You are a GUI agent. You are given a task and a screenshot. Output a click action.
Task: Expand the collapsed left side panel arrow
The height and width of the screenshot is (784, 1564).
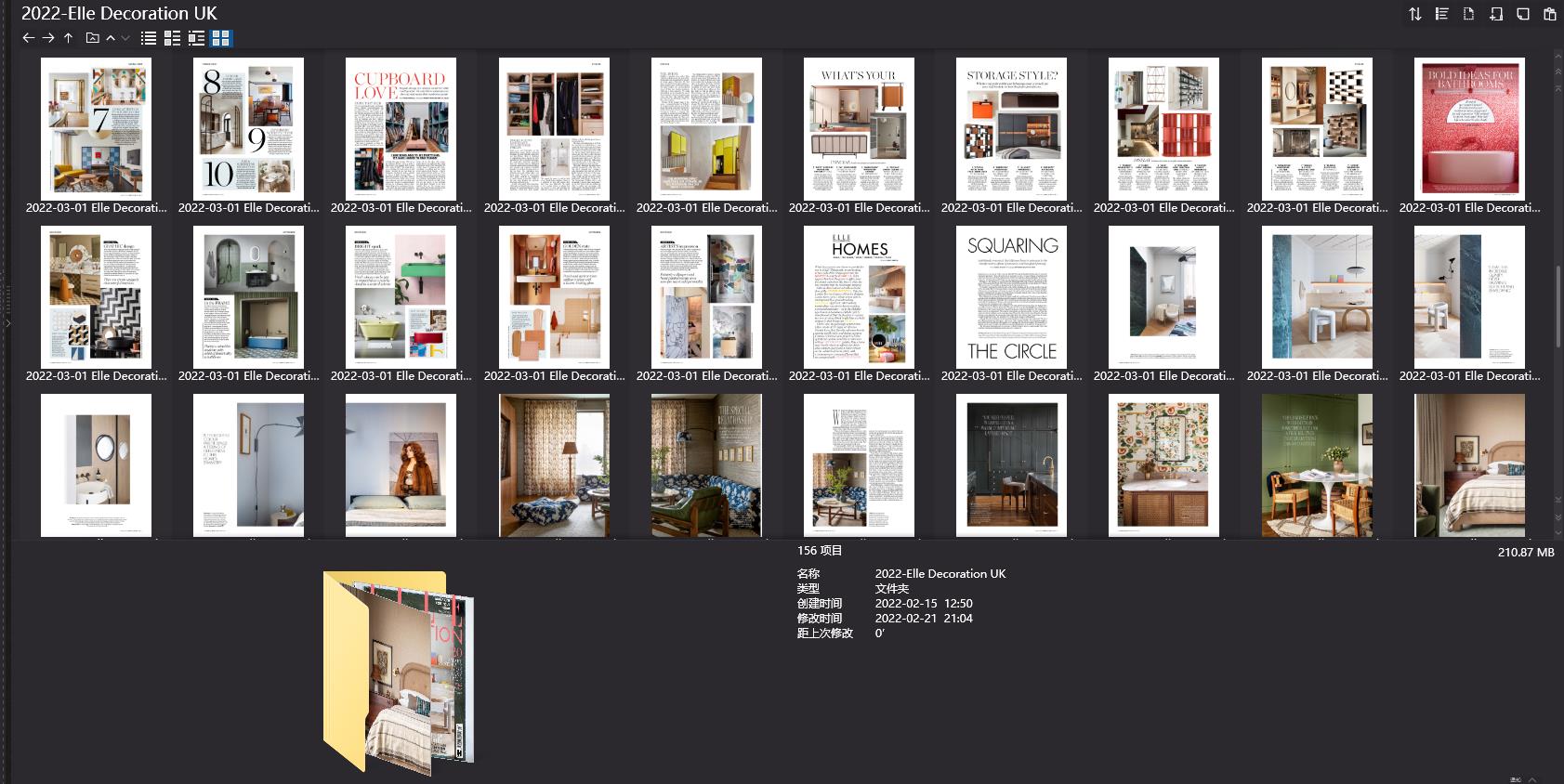pos(7,323)
